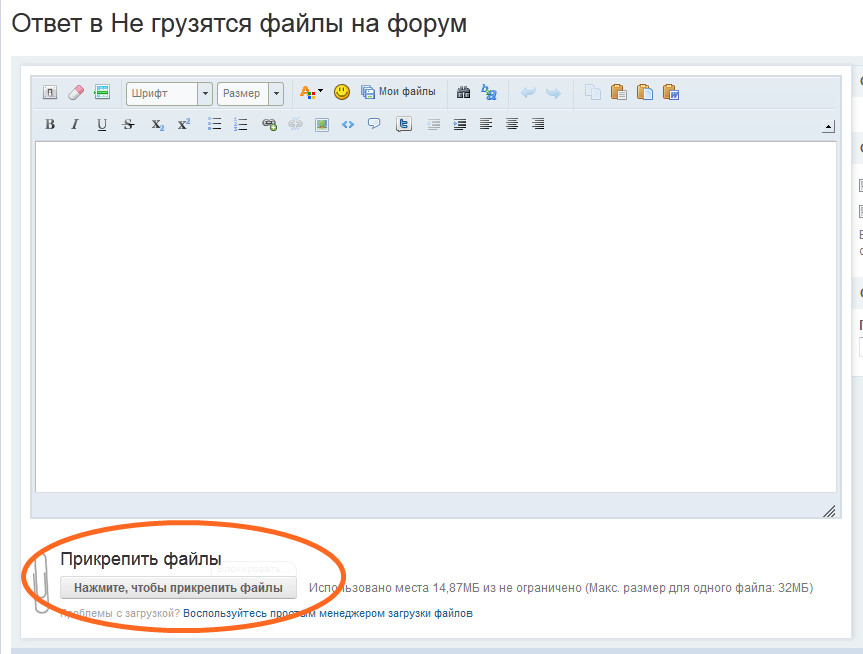The height and width of the screenshot is (654, 863).
Task: Toggle underline formatting
Action: 102,124
